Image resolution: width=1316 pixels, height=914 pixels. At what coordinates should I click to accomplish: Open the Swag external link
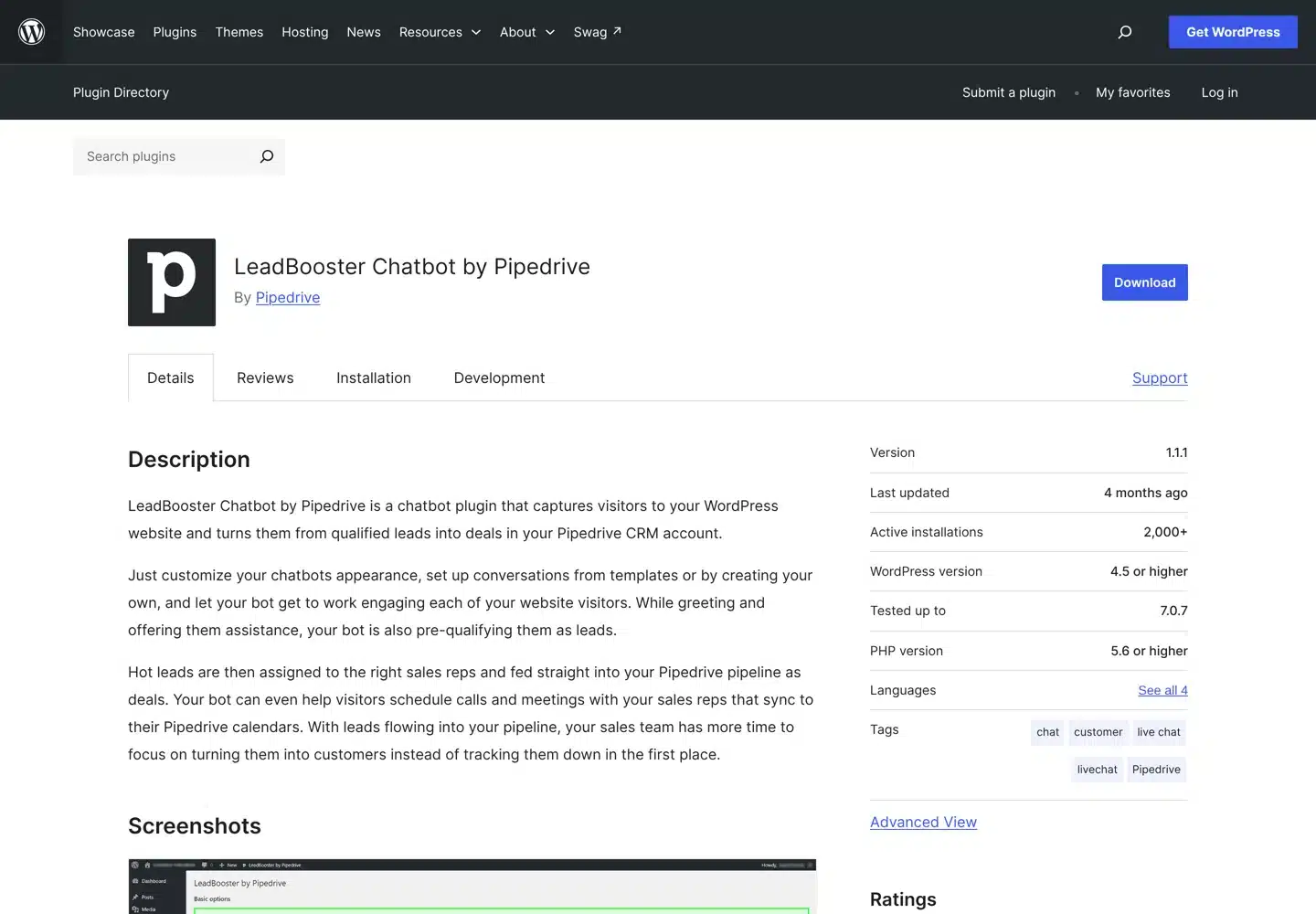coord(598,32)
